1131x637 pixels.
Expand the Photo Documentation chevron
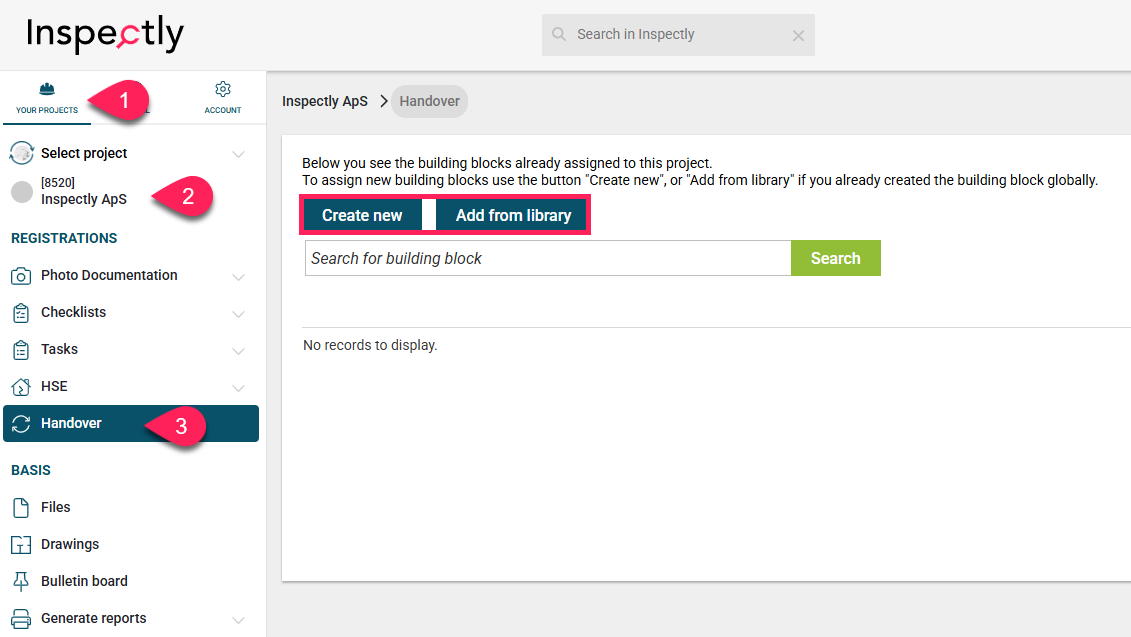coord(239,276)
